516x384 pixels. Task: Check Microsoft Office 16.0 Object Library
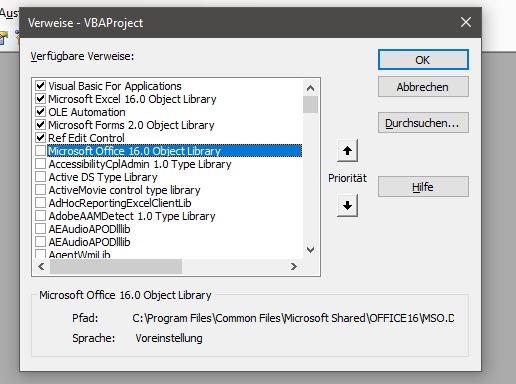pos(40,151)
